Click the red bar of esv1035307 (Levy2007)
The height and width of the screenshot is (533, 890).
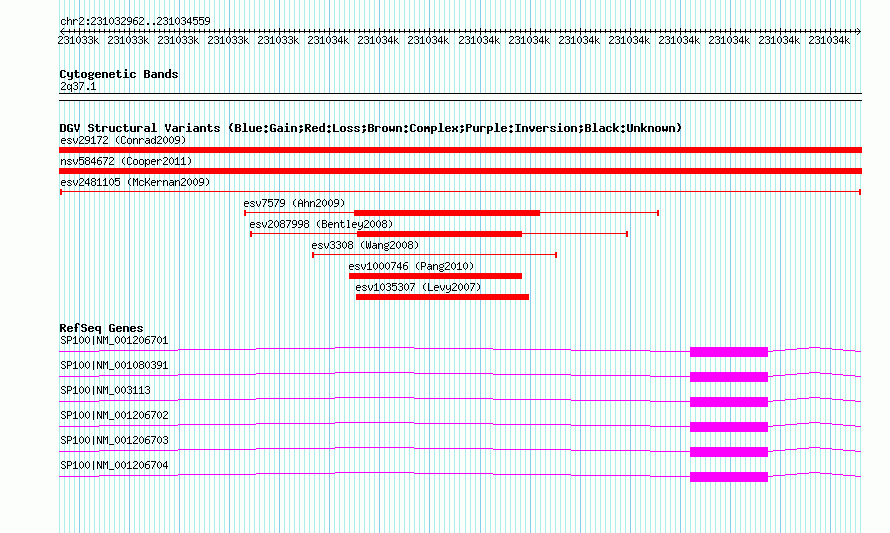tap(442, 297)
